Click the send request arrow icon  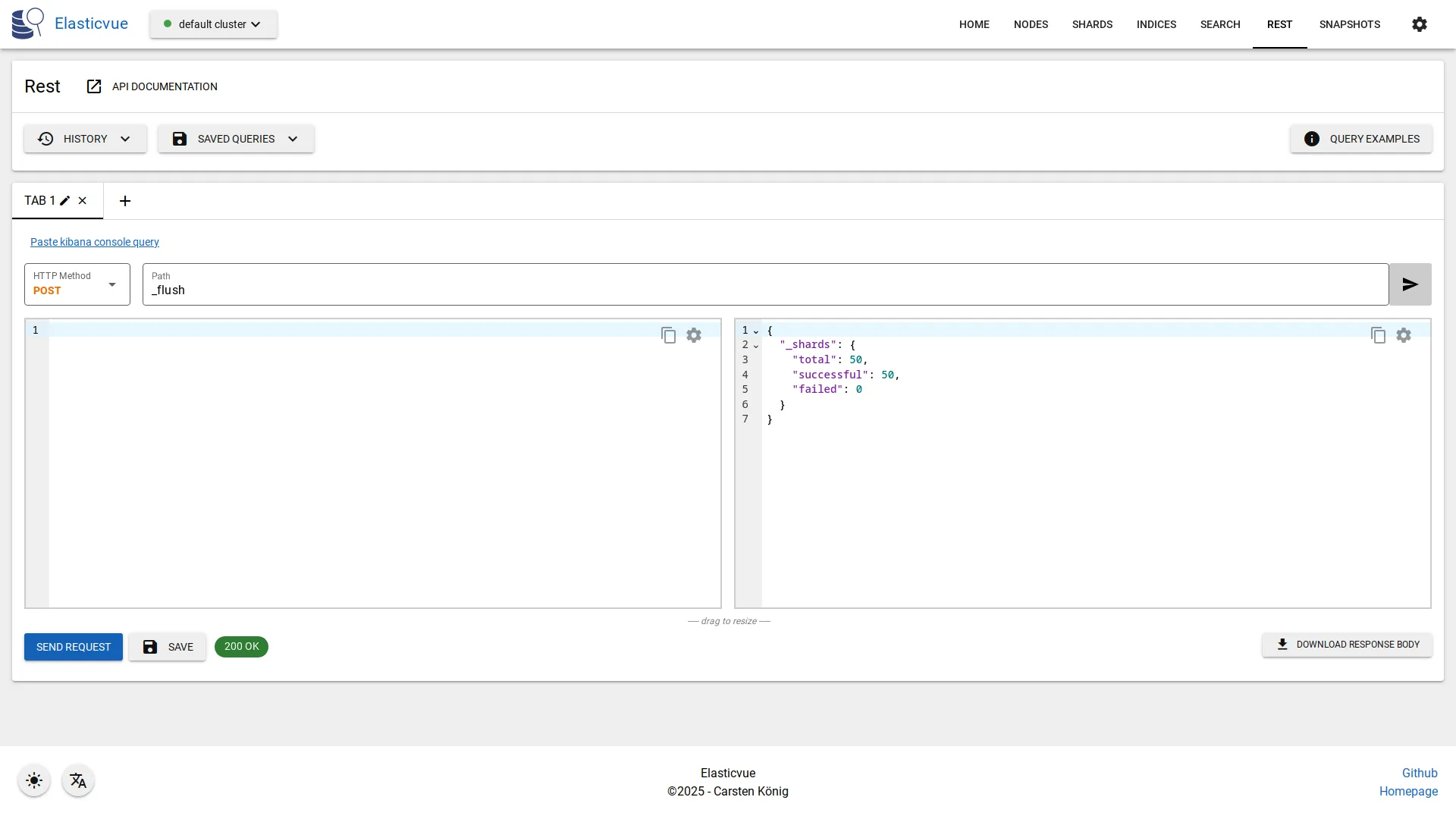click(x=1410, y=284)
